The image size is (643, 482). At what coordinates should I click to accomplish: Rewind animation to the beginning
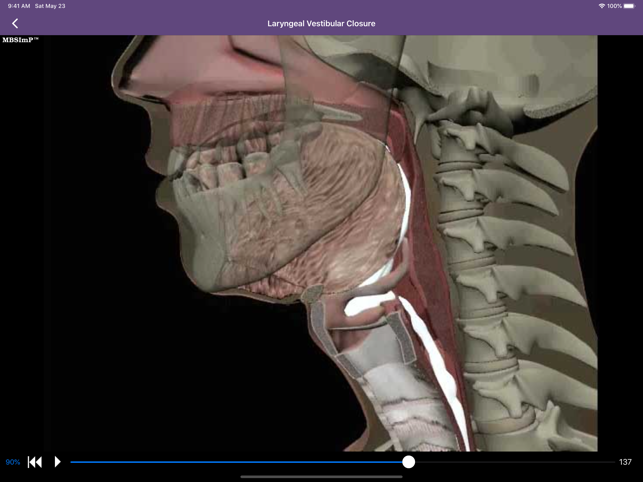pos(35,462)
